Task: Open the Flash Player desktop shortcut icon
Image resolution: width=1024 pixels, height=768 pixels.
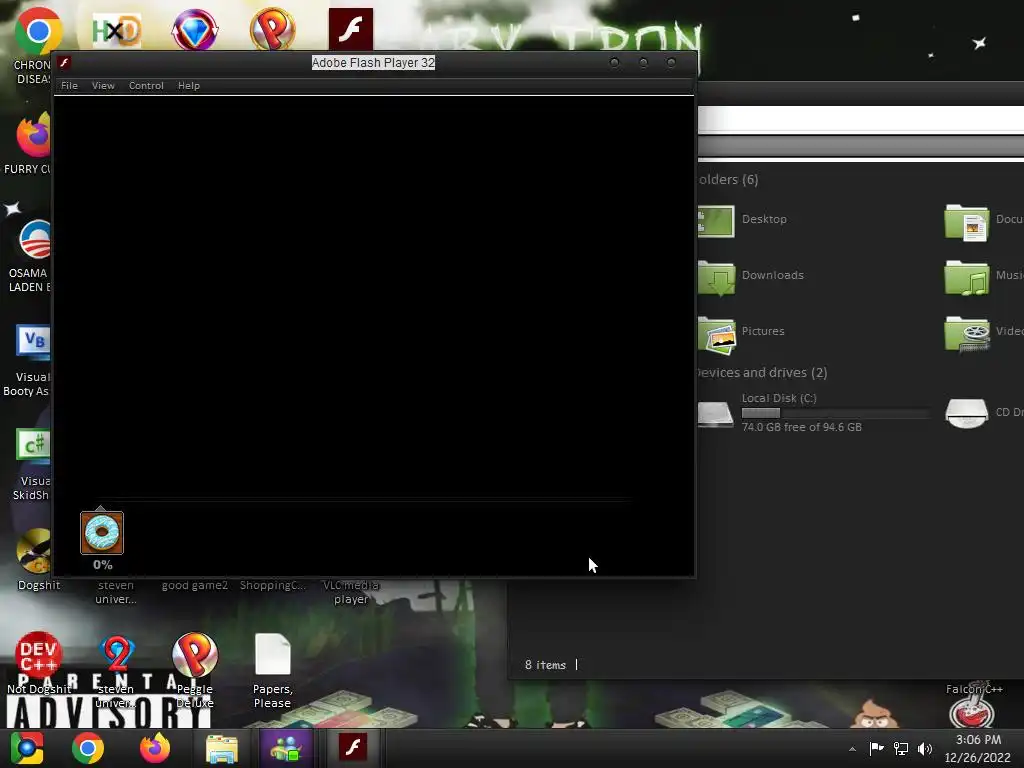Action: pyautogui.click(x=351, y=29)
